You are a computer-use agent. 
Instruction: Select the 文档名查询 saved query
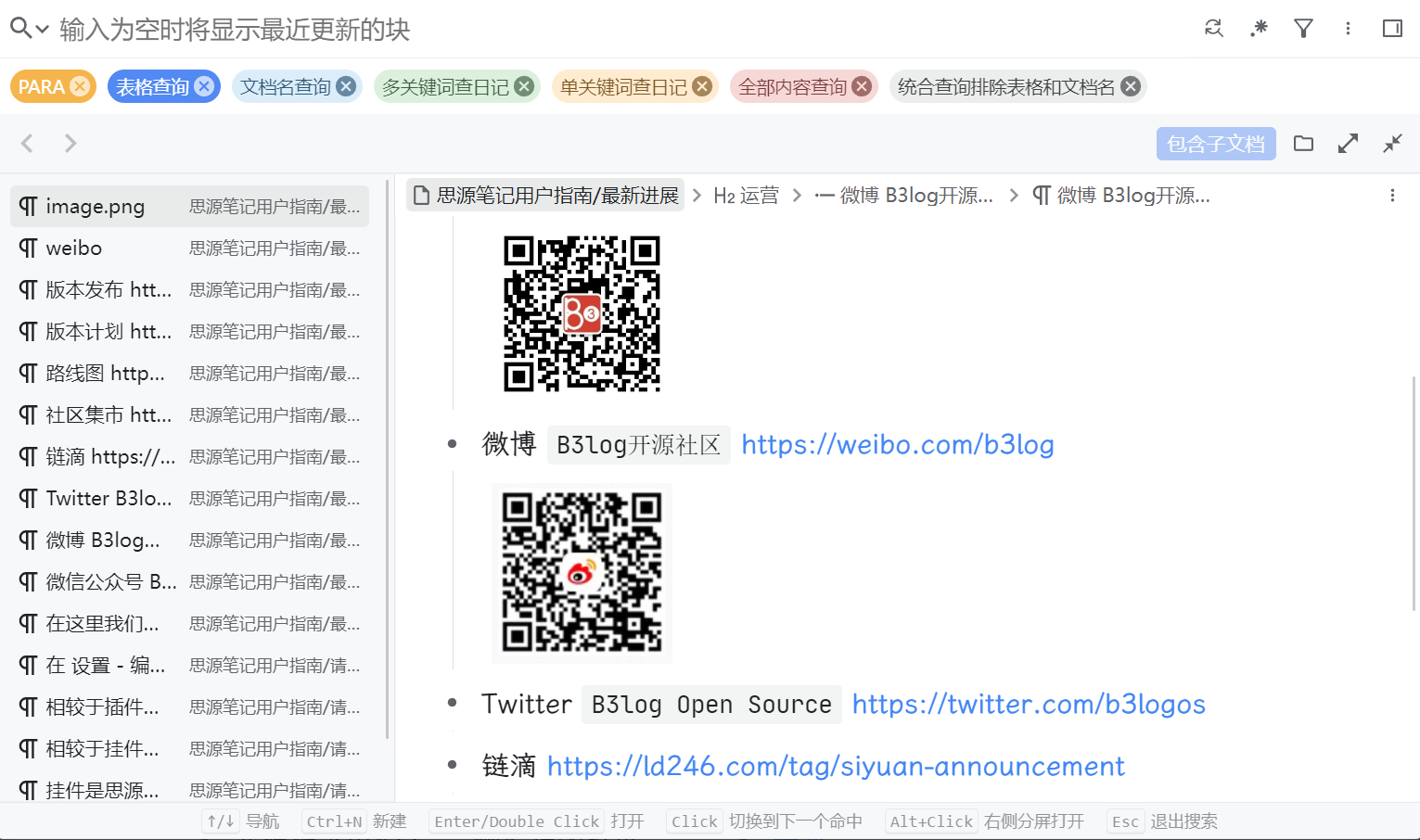286,86
